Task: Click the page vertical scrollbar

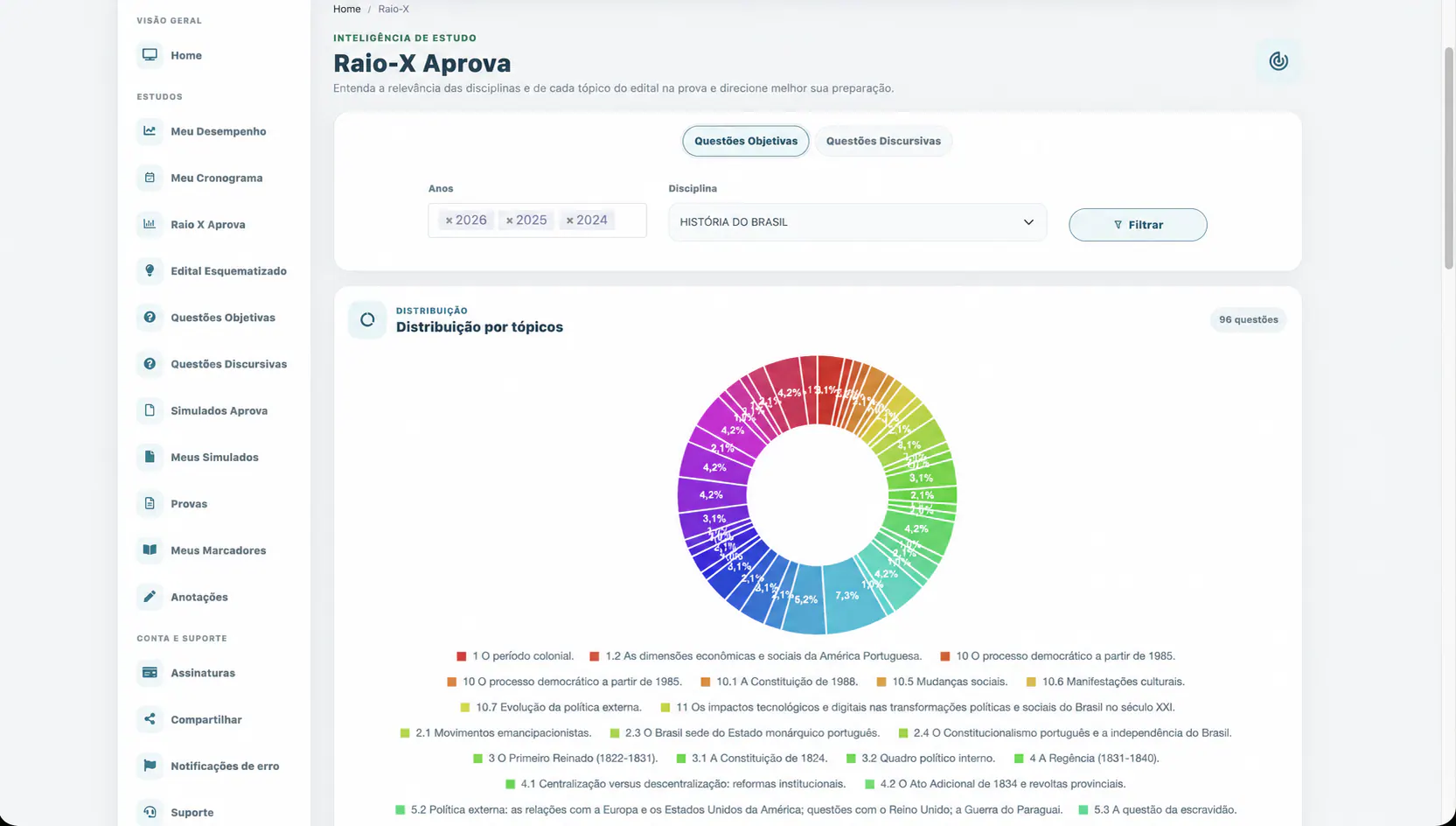Action: click(x=1449, y=157)
